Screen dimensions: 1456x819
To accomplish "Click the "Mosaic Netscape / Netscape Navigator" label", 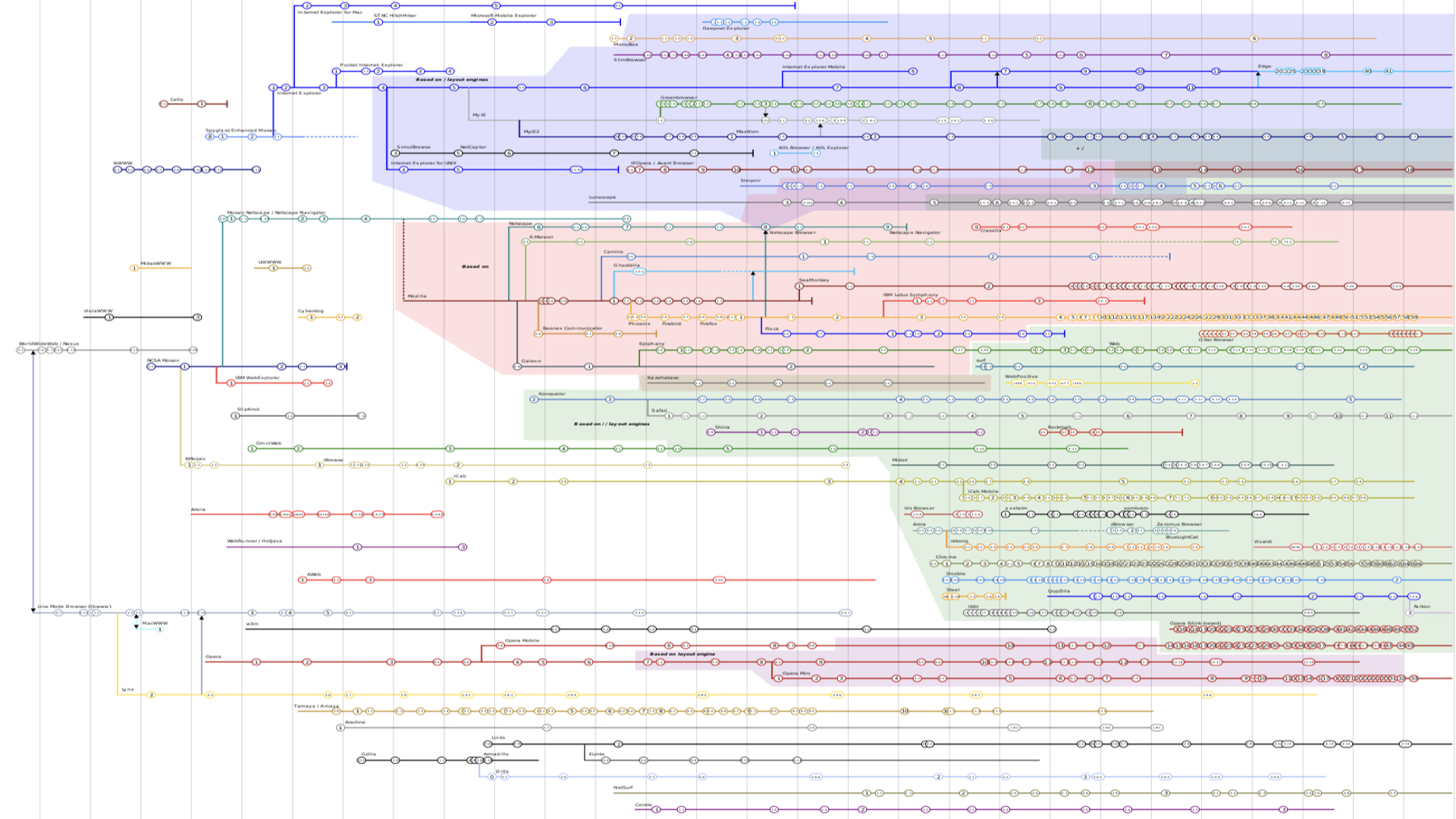I will click(276, 213).
